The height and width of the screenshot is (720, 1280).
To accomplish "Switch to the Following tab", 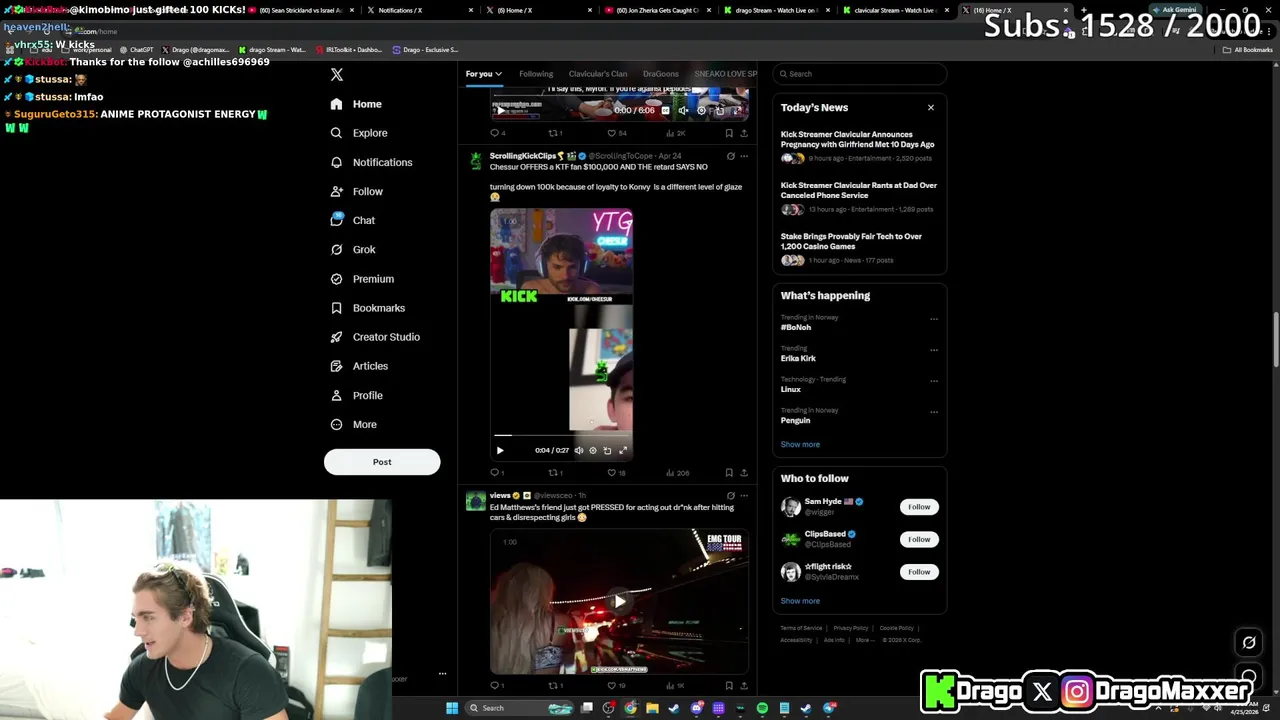I will pos(536,74).
